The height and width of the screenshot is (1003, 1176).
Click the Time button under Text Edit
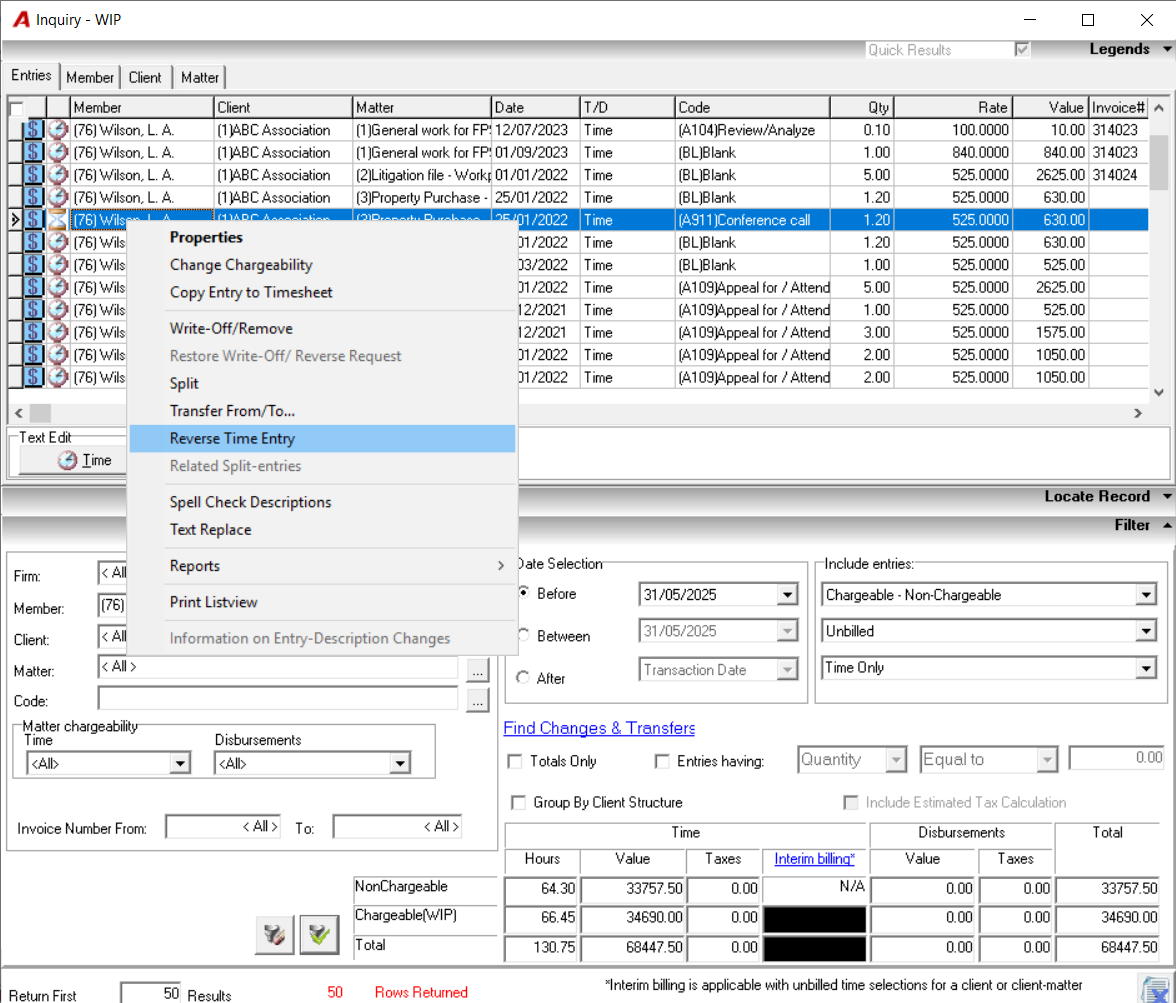[x=73, y=461]
